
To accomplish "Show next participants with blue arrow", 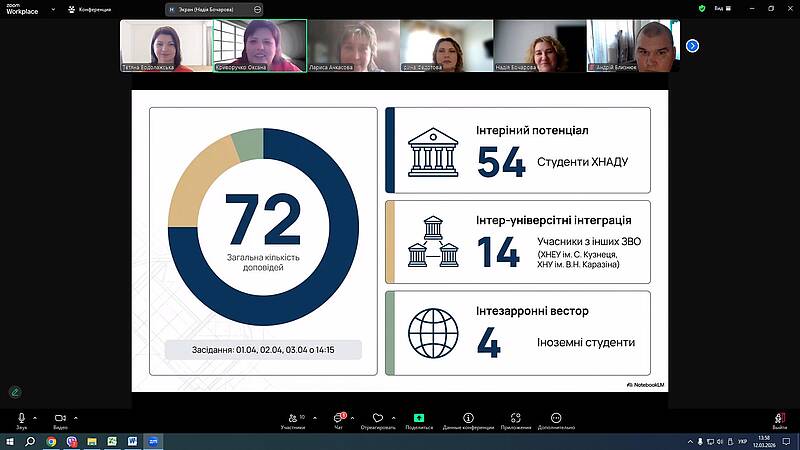I will [x=691, y=46].
